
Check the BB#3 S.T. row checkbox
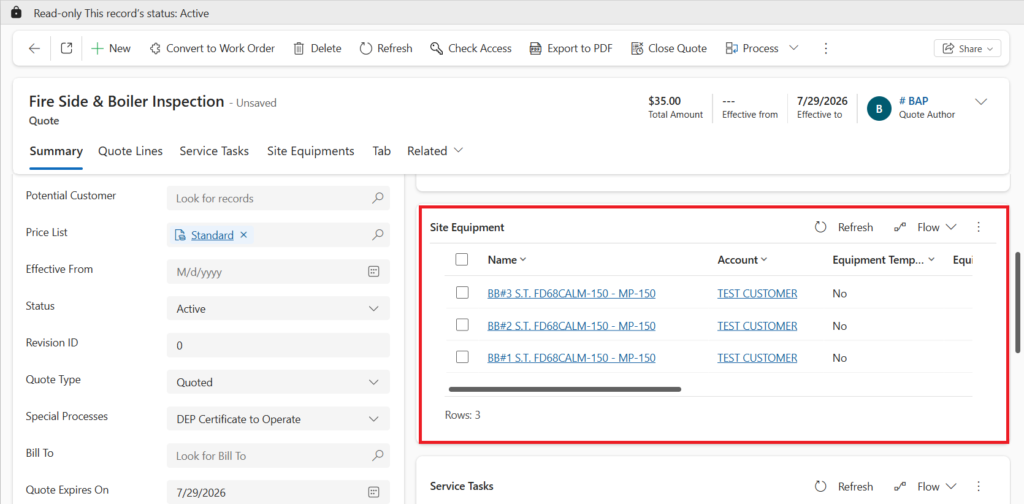[x=462, y=293]
